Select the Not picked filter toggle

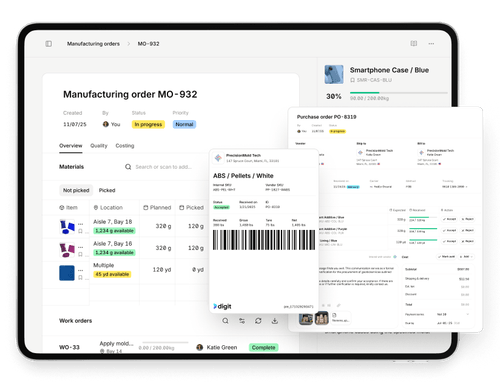(x=76, y=190)
